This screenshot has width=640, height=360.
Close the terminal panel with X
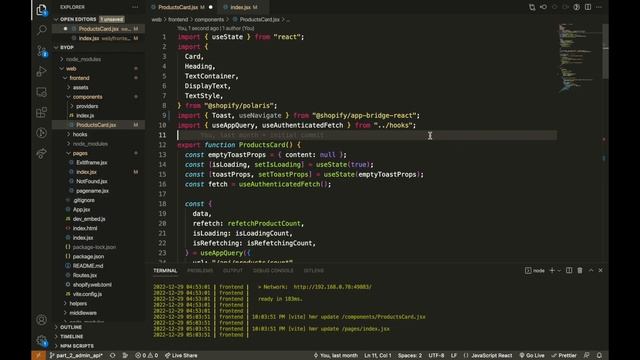click(600, 270)
